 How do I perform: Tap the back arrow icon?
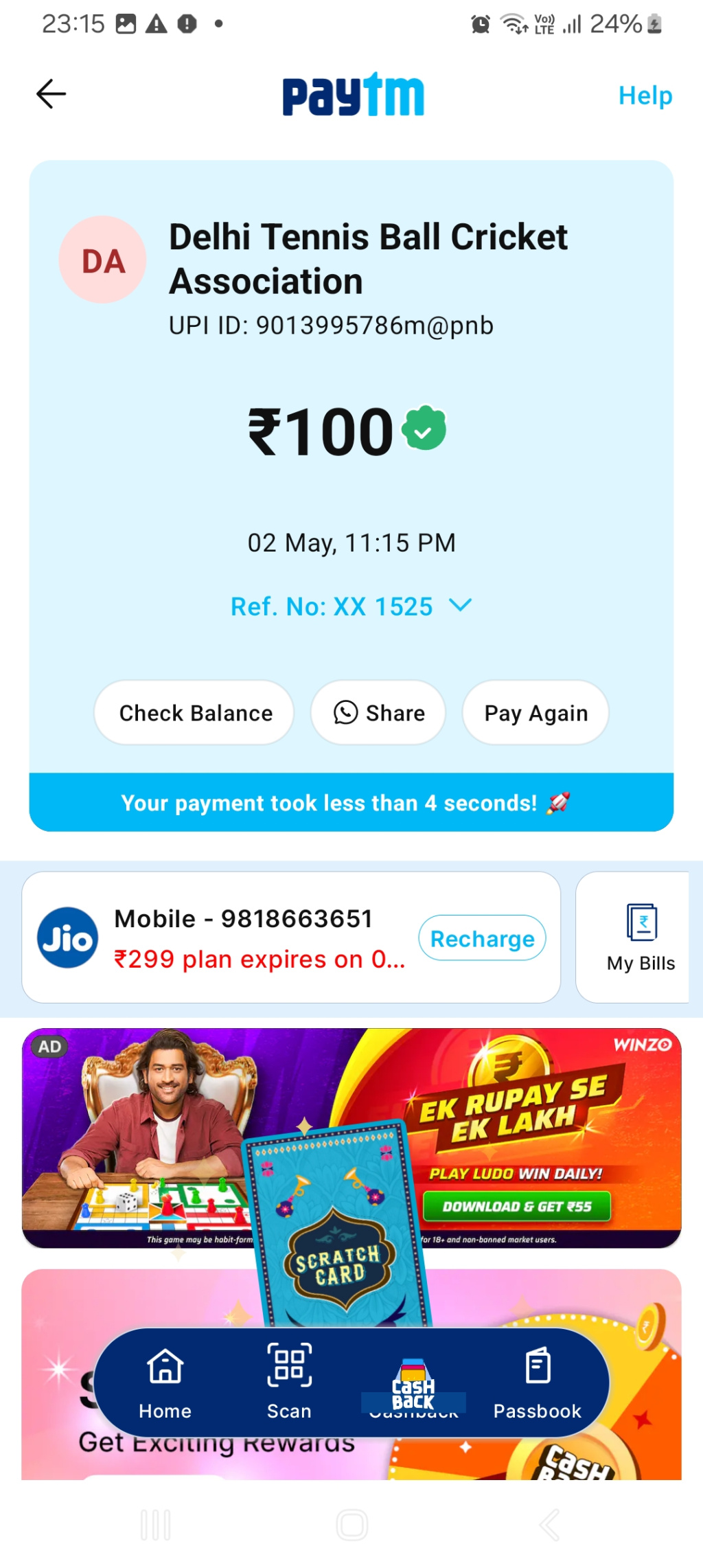pyautogui.click(x=51, y=94)
